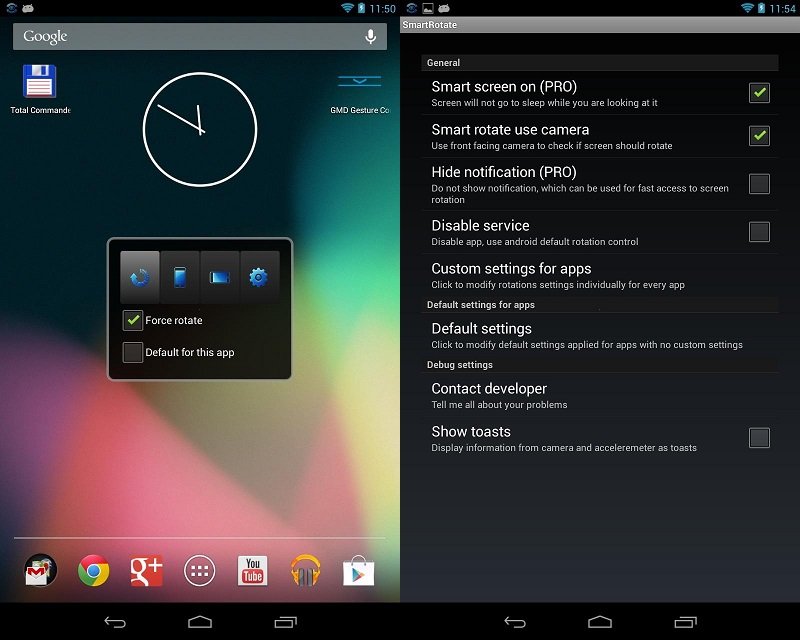Open Google+ from the dock
Image resolution: width=800 pixels, height=640 pixels.
[x=146, y=570]
